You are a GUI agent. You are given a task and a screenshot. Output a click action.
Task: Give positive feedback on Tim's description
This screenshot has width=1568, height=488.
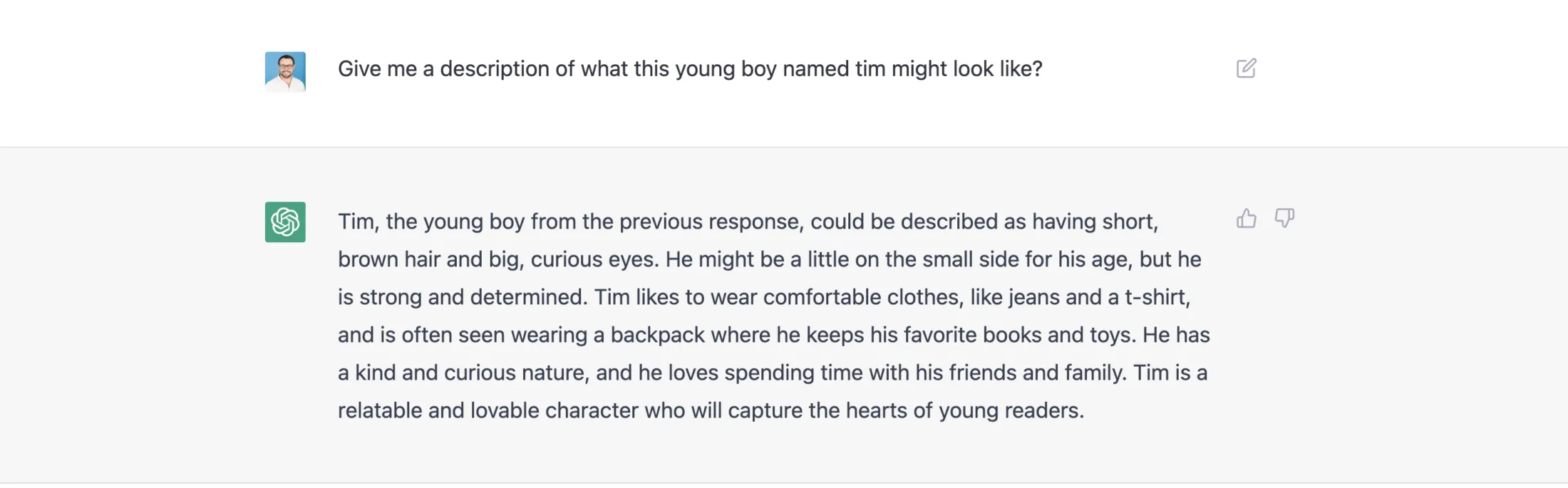pos(1247,219)
